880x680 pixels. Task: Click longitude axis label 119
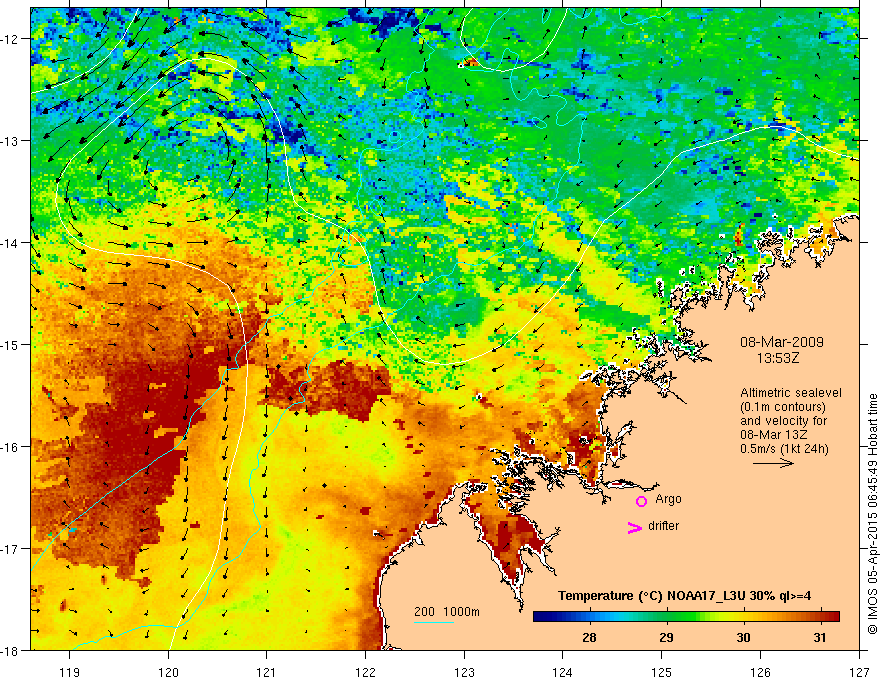(x=70, y=673)
